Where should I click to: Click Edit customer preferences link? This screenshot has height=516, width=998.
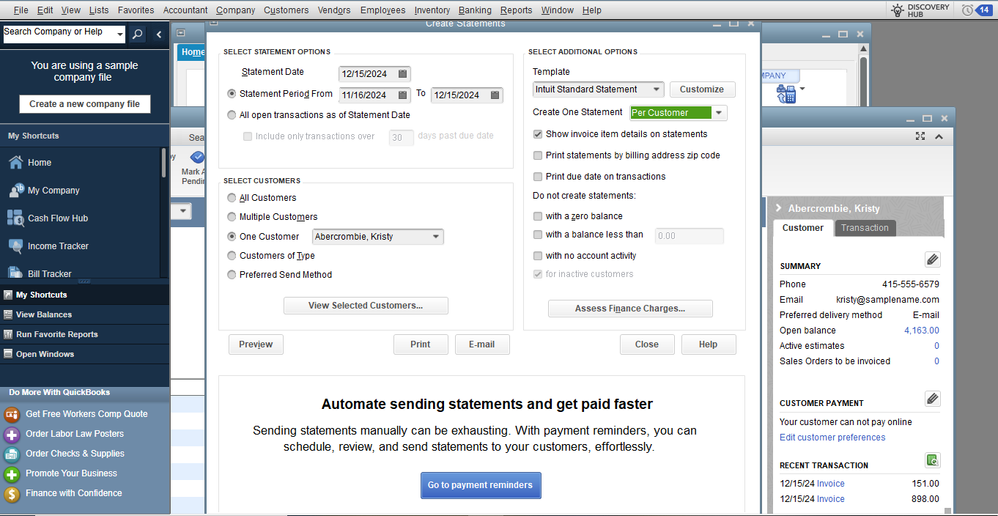click(832, 437)
